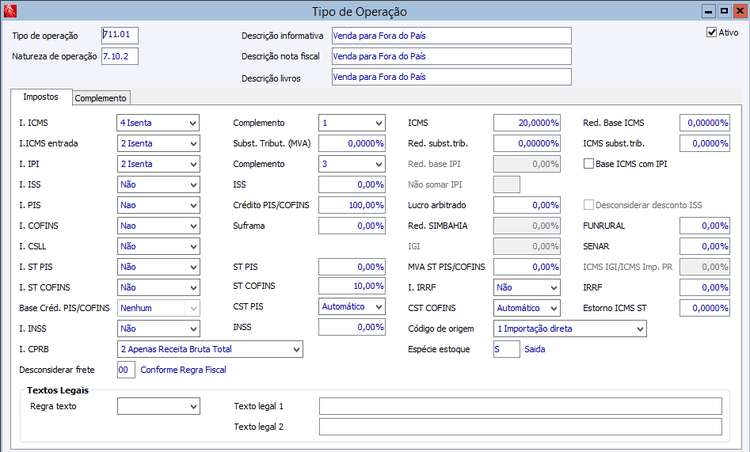Close the Tipo de Operação window
The width and height of the screenshot is (750, 452).
[738, 10]
